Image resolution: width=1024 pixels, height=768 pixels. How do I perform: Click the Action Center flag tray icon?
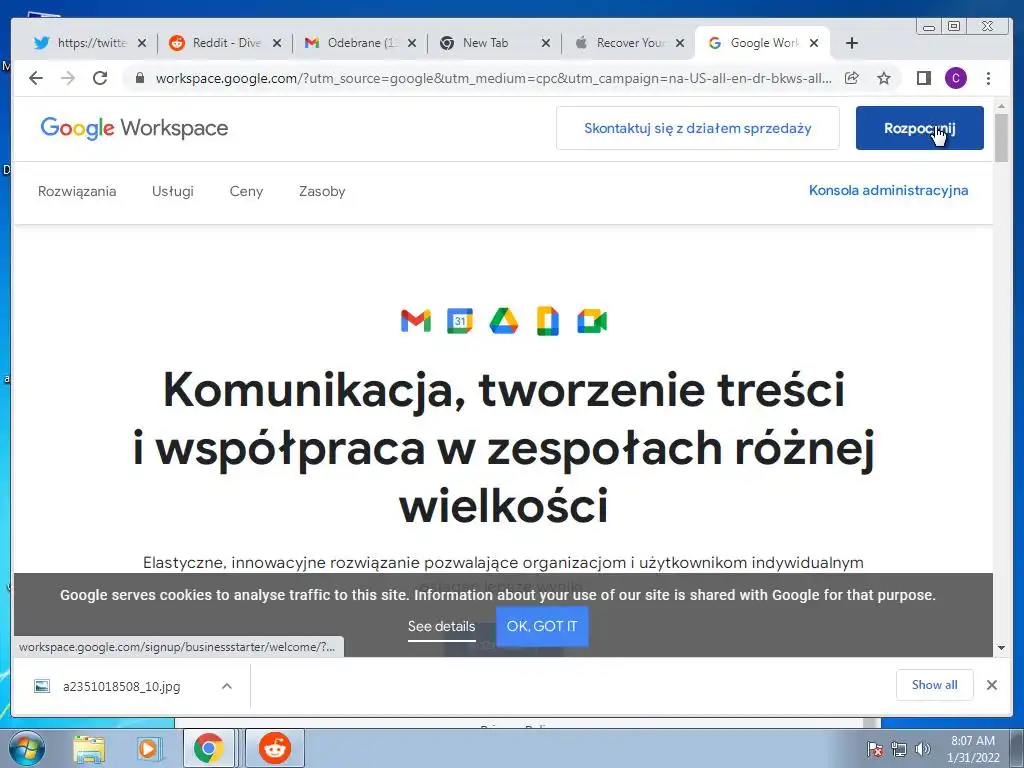pos(874,749)
